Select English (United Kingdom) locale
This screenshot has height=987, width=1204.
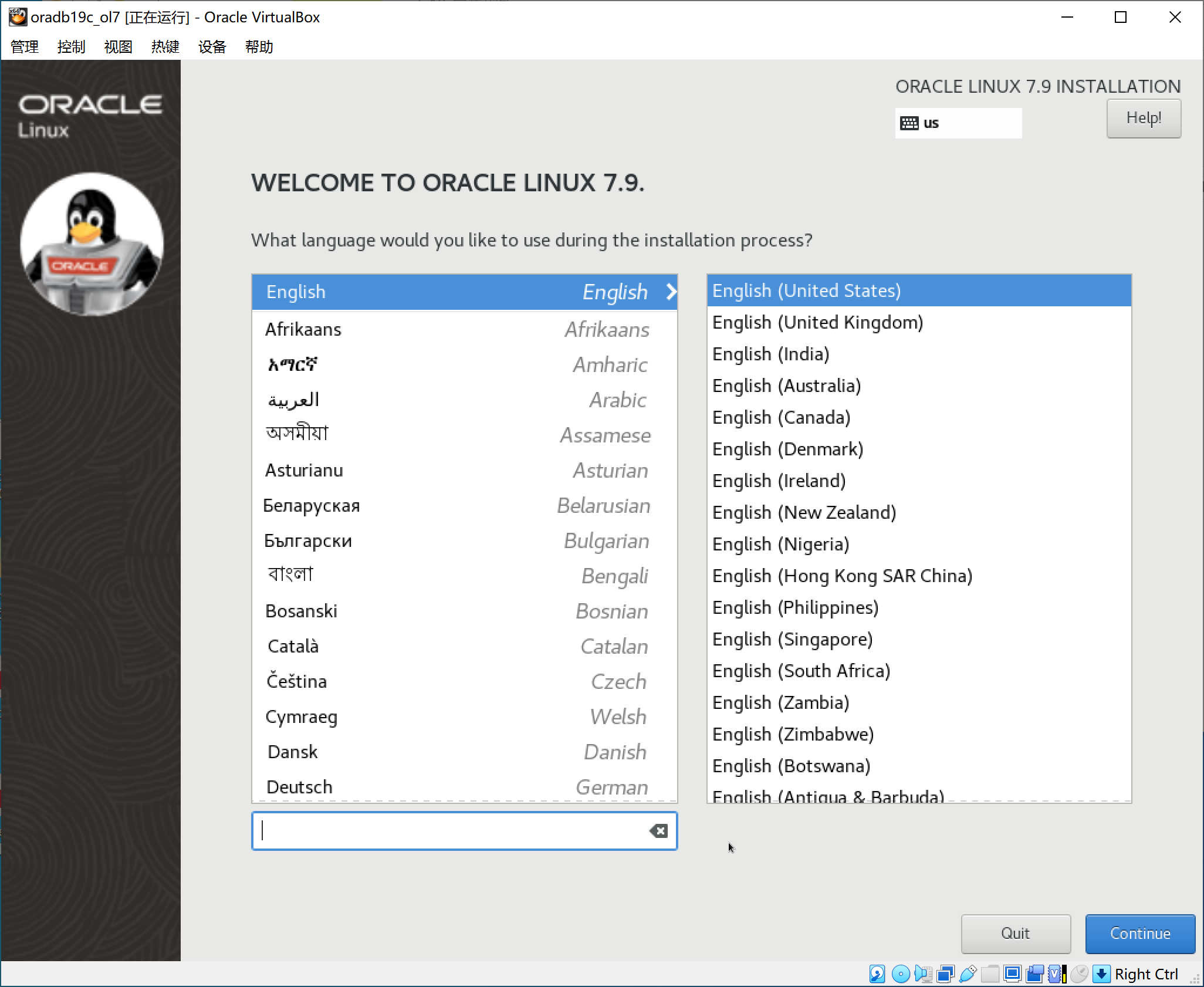[817, 322]
